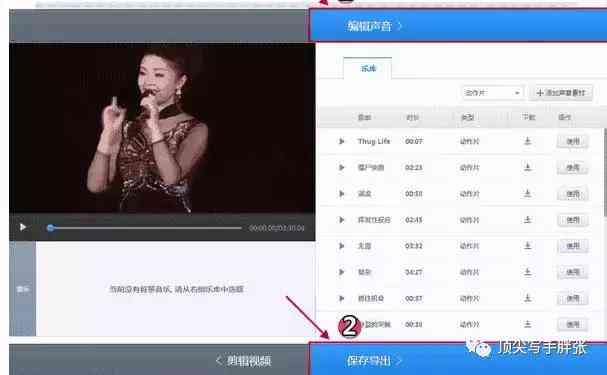
Task: Download the 02:23 track
Action: click(x=527, y=167)
